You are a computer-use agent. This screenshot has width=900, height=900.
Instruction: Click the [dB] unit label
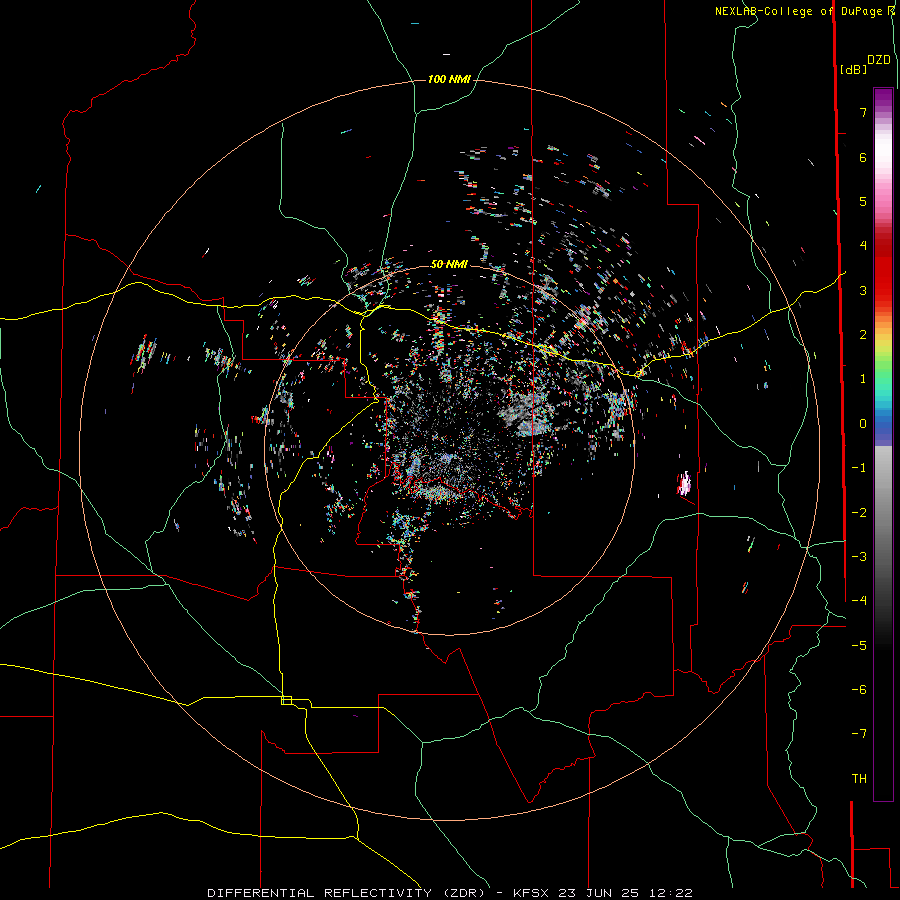(x=854, y=69)
